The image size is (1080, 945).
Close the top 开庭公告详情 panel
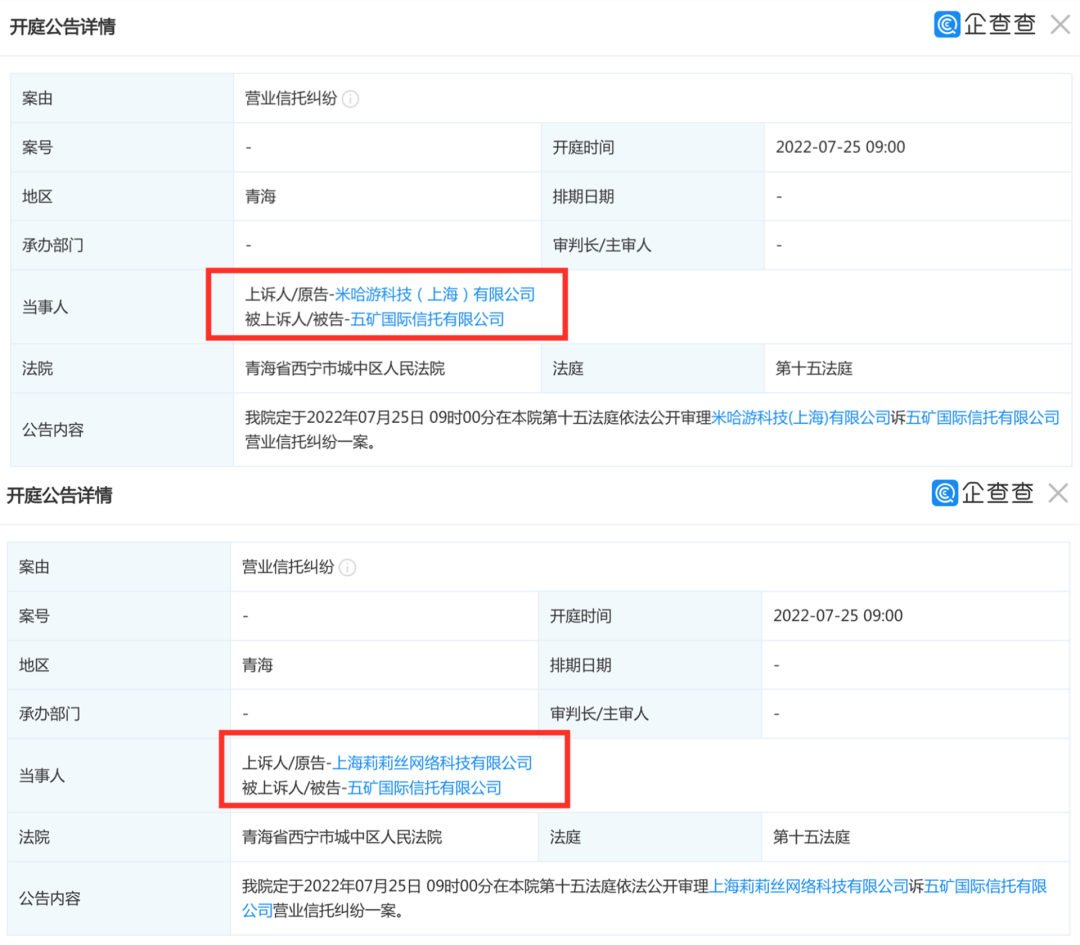pos(1060,25)
